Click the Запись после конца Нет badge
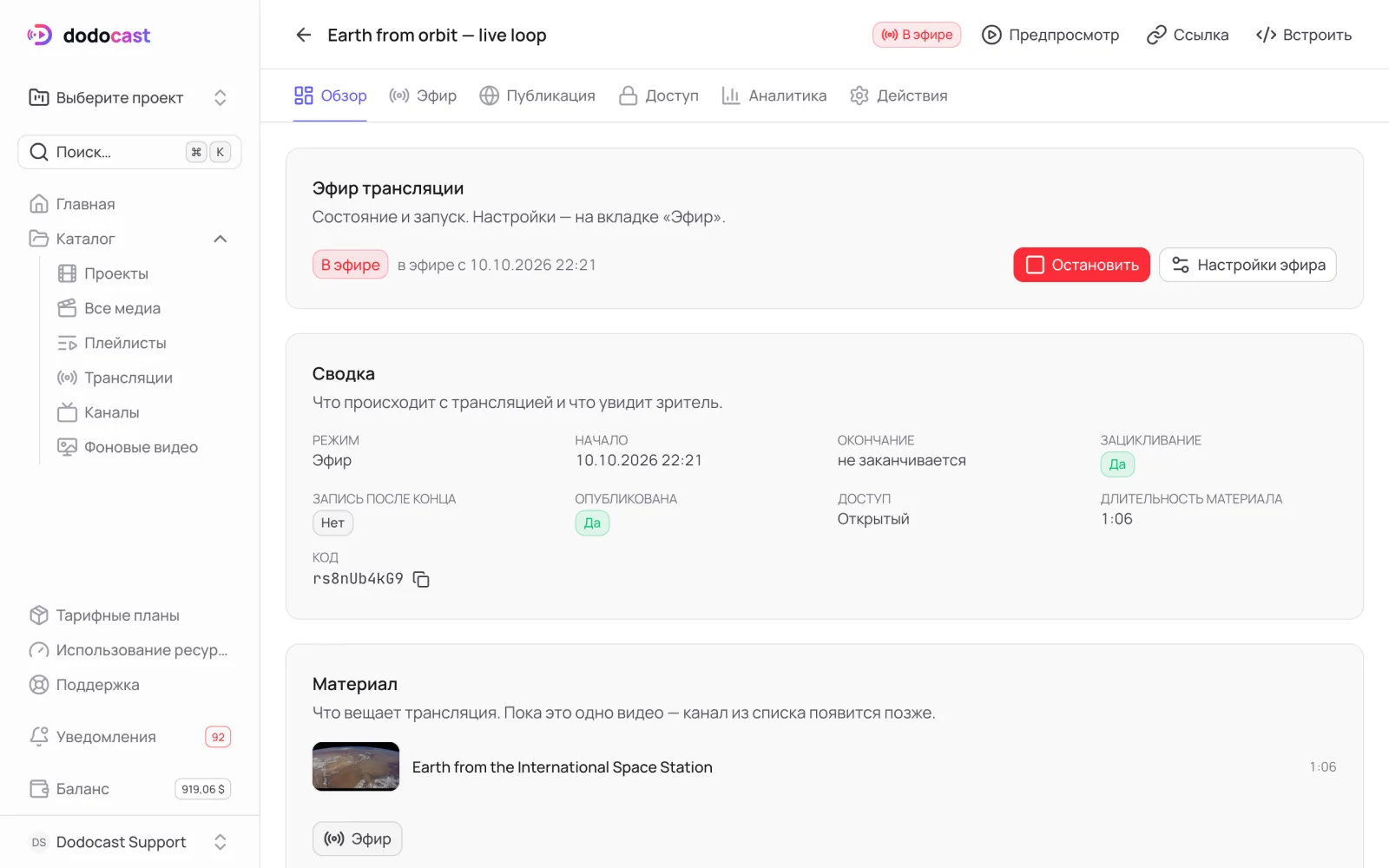This screenshot has height=868, width=1389. 332,523
